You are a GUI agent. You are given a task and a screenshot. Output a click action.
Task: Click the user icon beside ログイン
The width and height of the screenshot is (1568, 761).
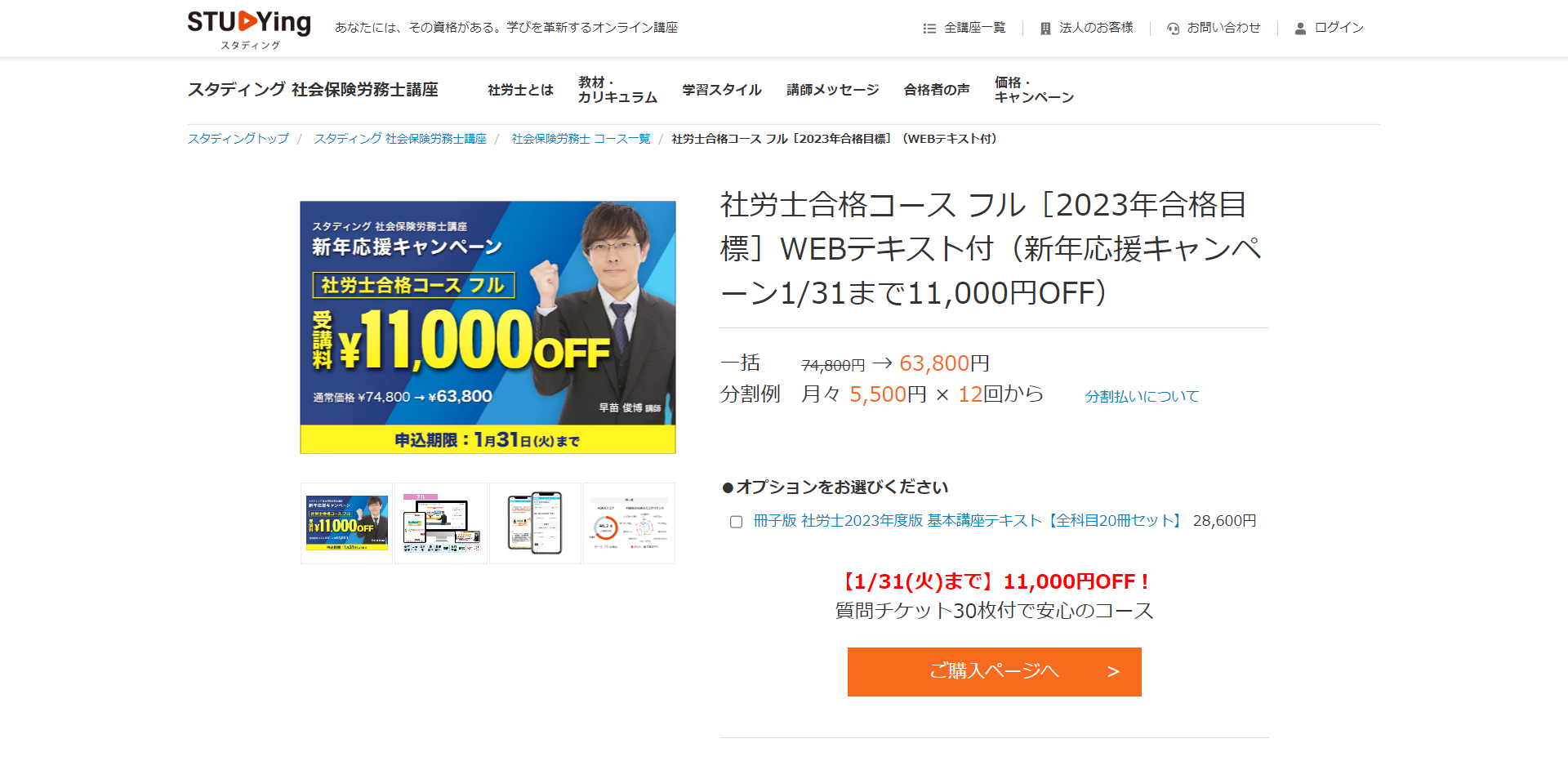1300,29
